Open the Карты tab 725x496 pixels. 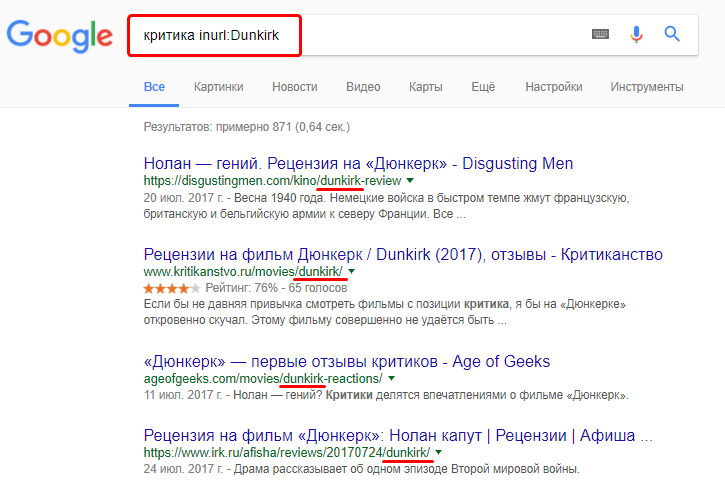coord(425,87)
